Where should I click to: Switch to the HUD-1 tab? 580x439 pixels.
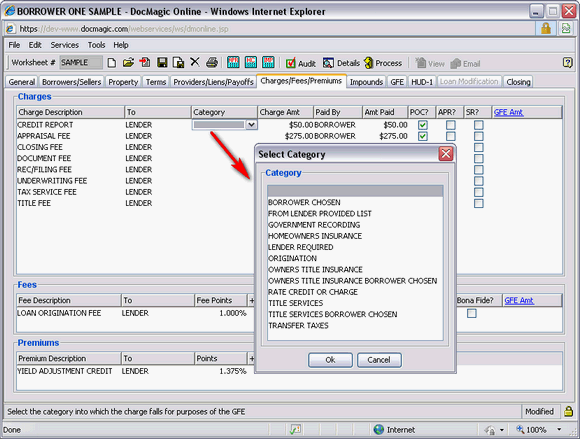point(422,82)
